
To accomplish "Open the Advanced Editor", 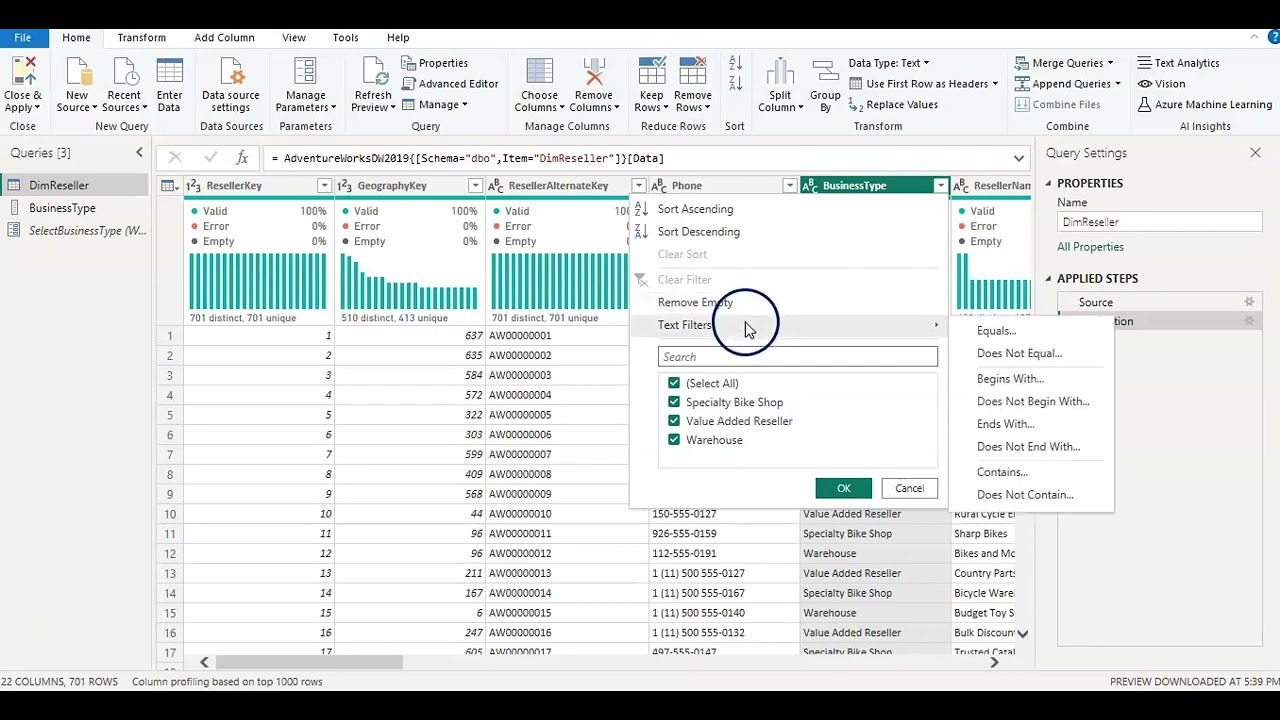I will tap(450, 84).
